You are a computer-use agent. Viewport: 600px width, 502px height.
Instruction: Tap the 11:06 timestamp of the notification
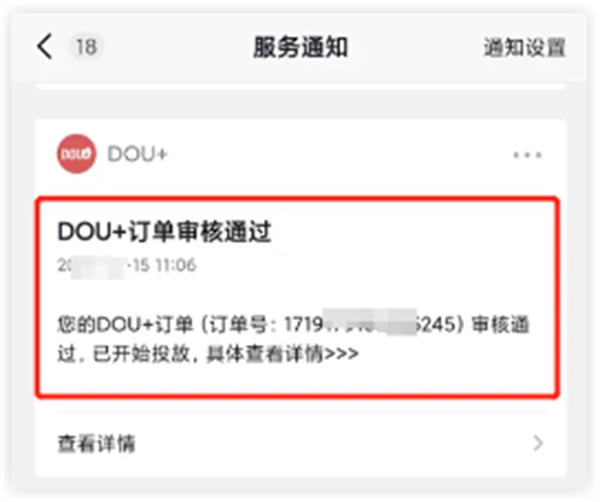click(176, 265)
